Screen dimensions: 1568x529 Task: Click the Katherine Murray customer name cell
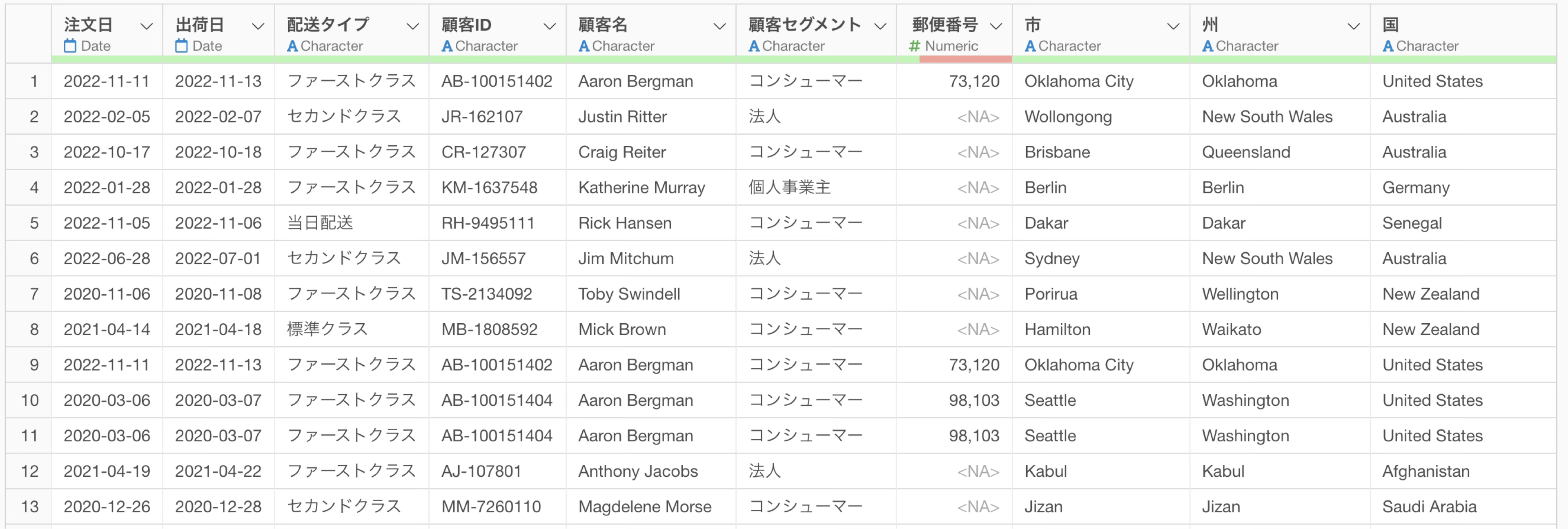click(641, 187)
